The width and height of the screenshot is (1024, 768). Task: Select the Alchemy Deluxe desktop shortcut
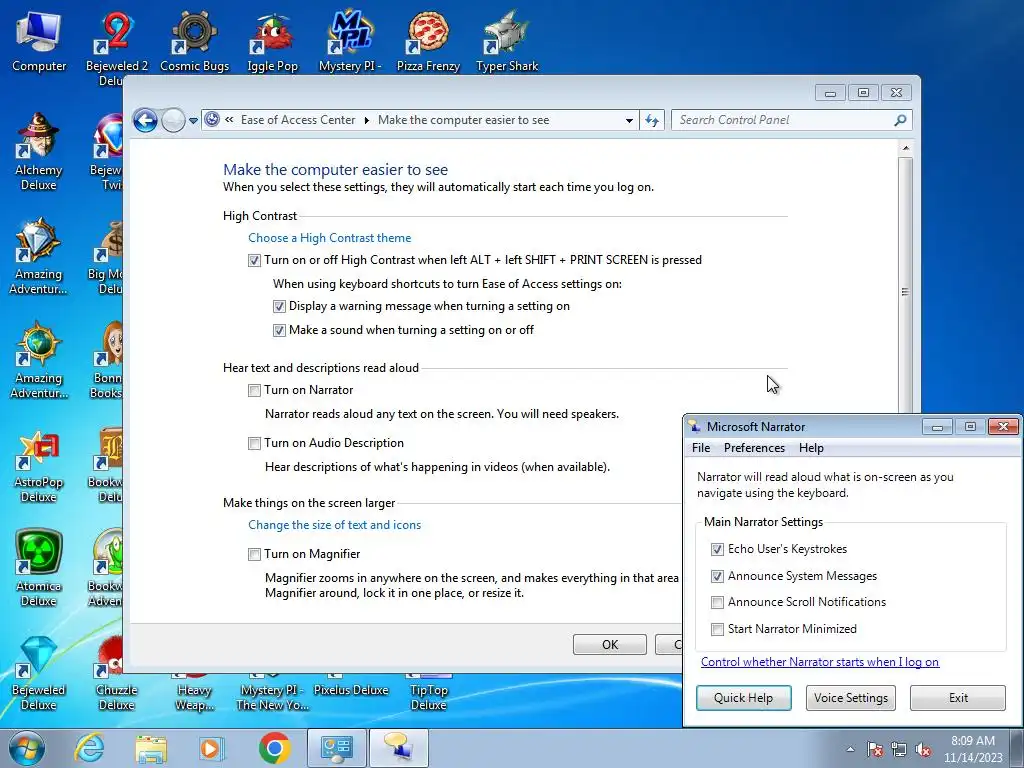click(39, 152)
